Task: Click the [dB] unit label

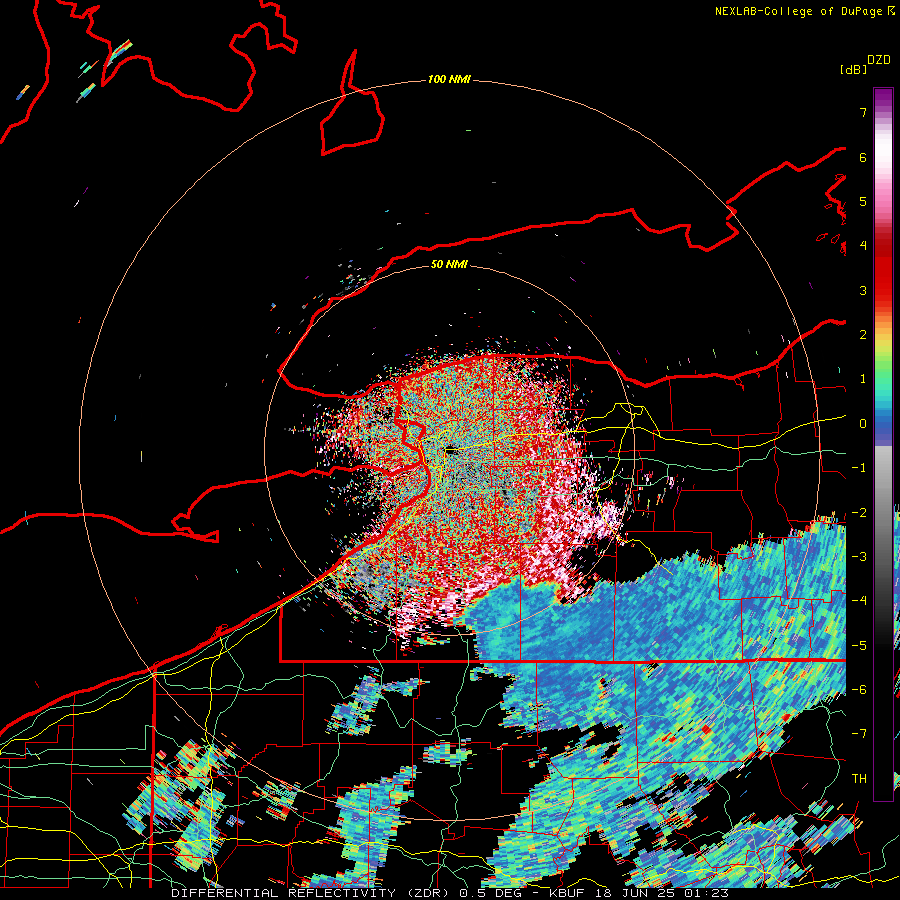Action: pos(854,69)
